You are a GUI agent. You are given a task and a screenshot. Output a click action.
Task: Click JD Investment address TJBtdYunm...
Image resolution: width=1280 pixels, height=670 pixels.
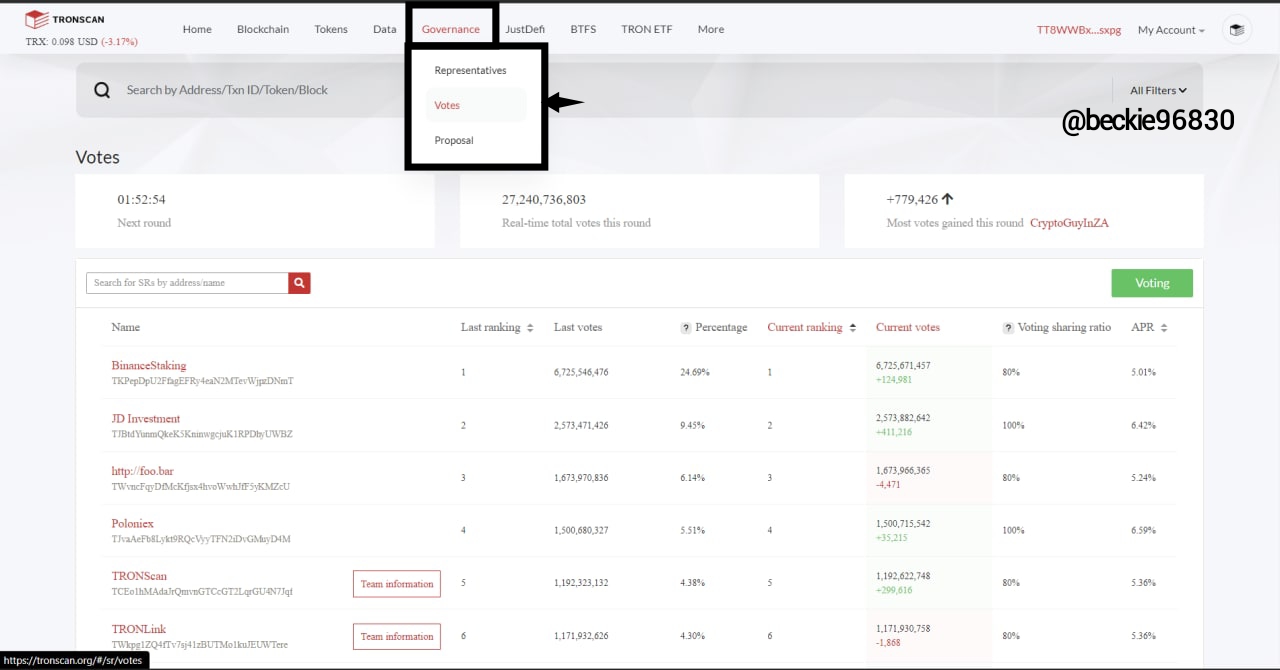click(202, 434)
